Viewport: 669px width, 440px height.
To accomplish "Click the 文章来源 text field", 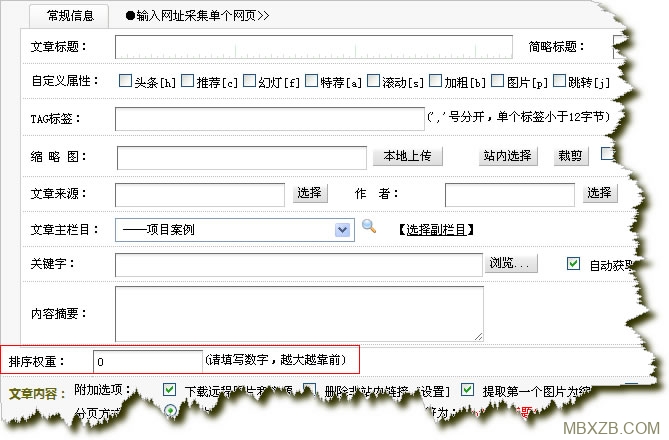I will click(200, 195).
